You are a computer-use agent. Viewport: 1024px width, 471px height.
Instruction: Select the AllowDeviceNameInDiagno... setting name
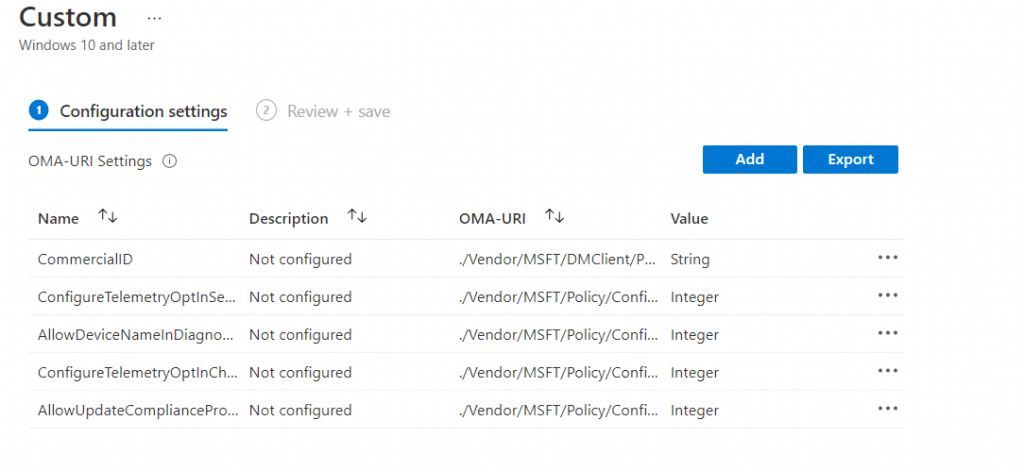click(x=135, y=335)
